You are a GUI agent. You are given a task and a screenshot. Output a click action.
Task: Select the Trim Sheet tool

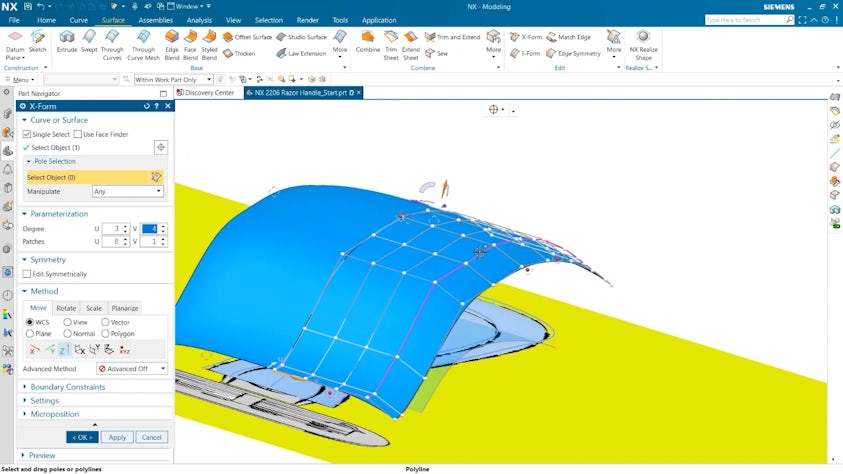391,45
